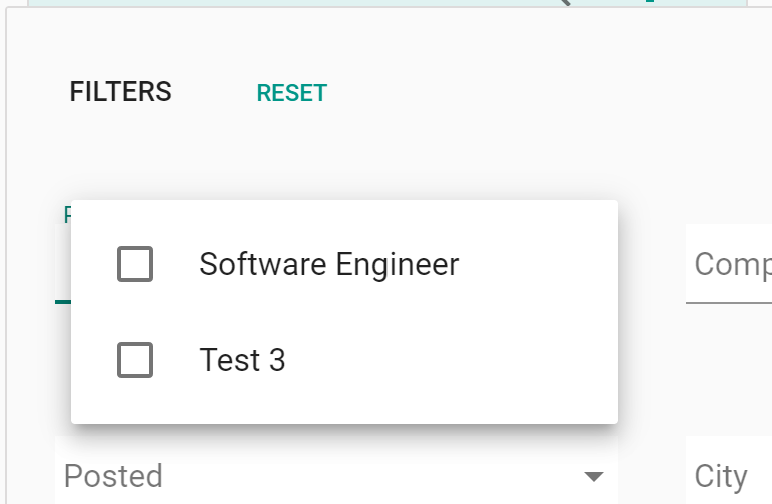Click the teal cursor mark in top bar
This screenshot has width=772, height=504.
tap(649, 2)
